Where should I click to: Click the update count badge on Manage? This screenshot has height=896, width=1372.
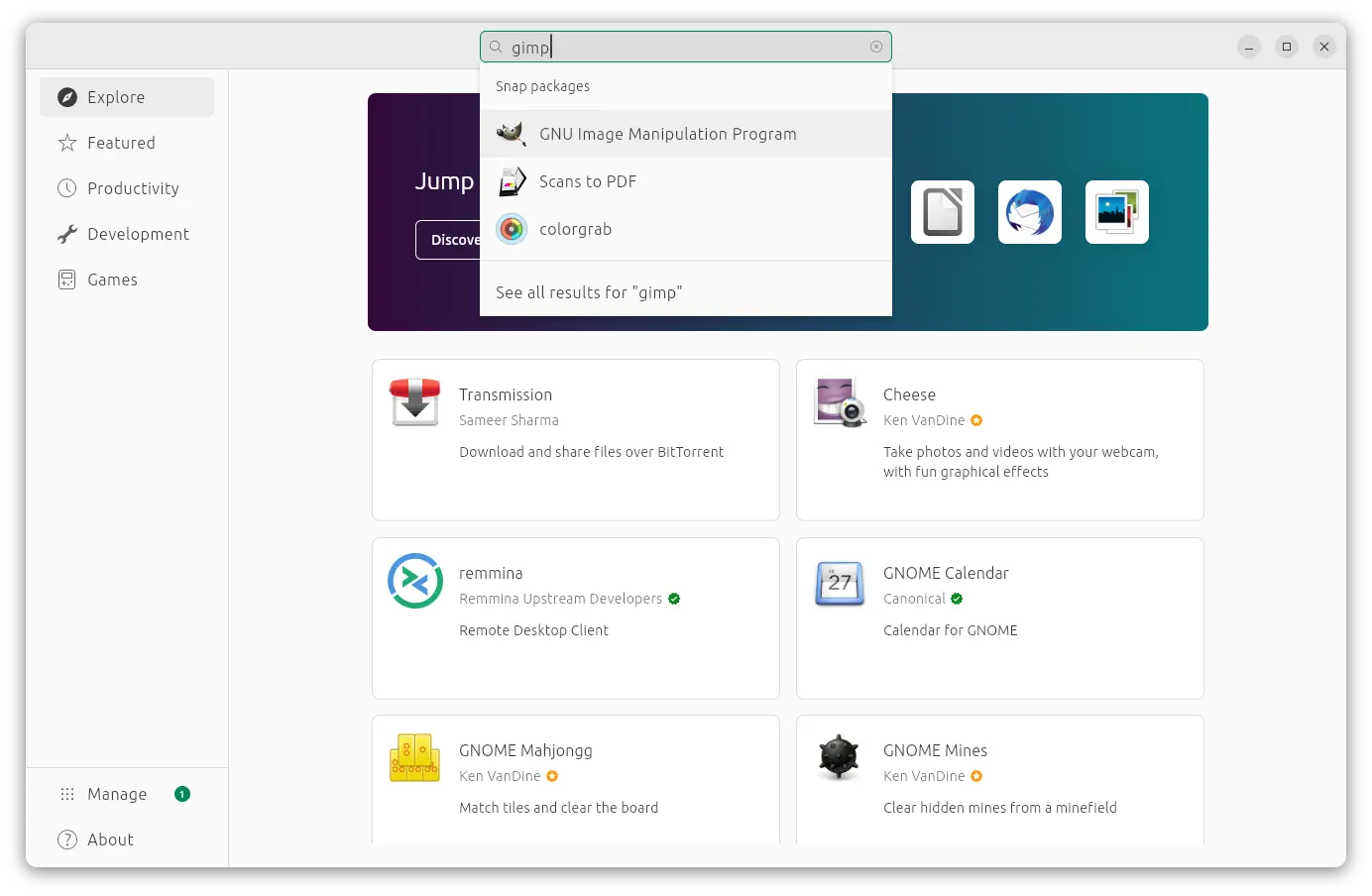coord(182,794)
